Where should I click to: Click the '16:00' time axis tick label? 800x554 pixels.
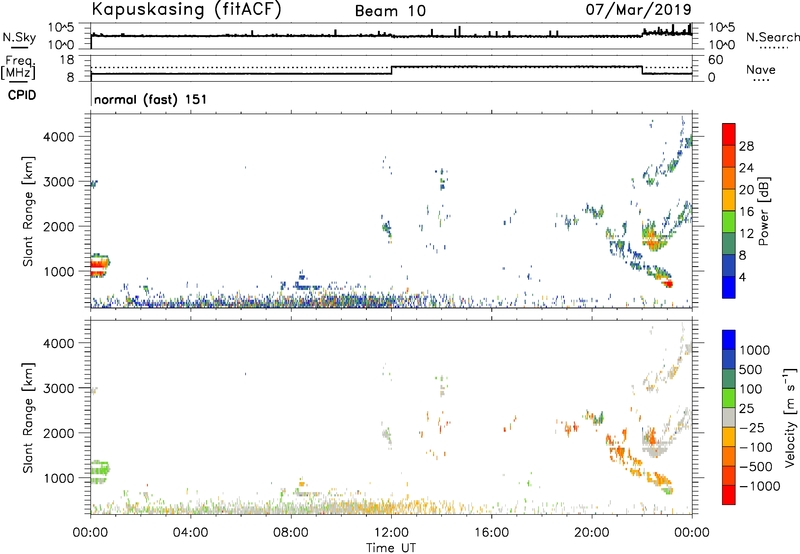pos(491,533)
